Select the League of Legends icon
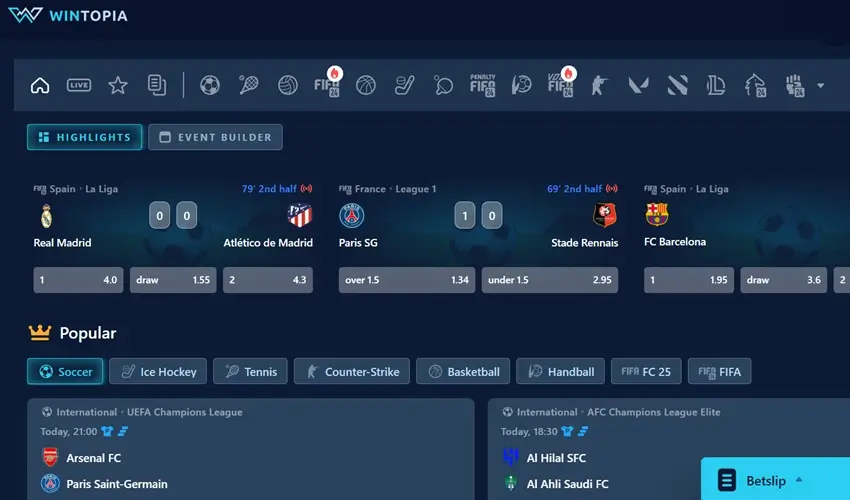850x500 pixels. coord(716,85)
